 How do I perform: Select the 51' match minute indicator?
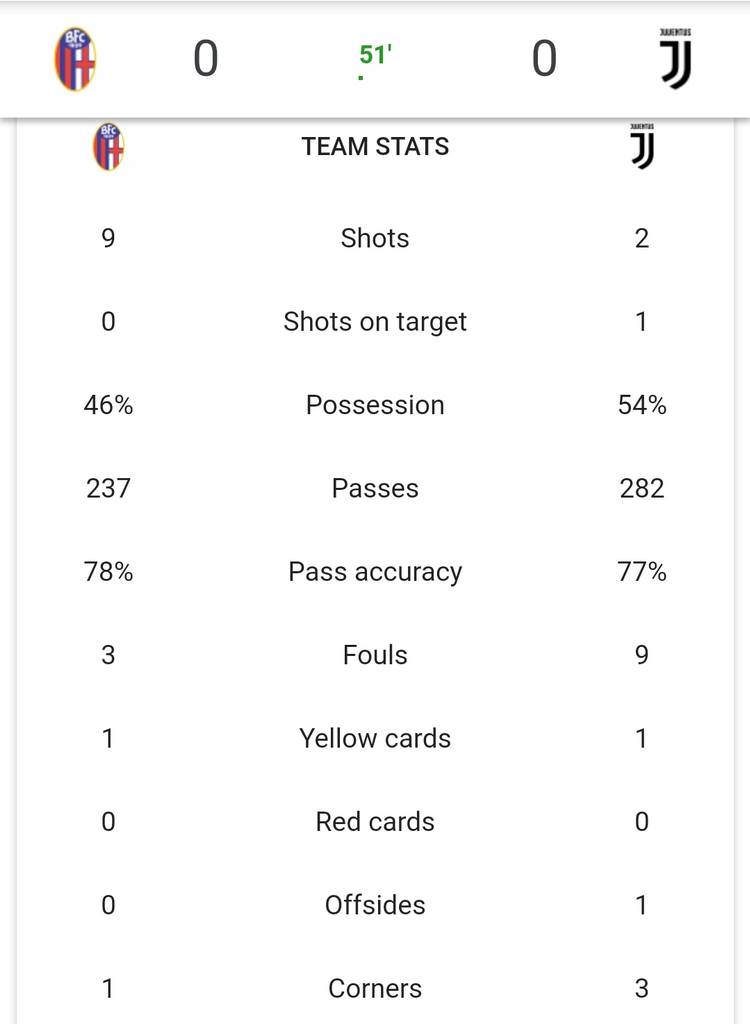(375, 56)
